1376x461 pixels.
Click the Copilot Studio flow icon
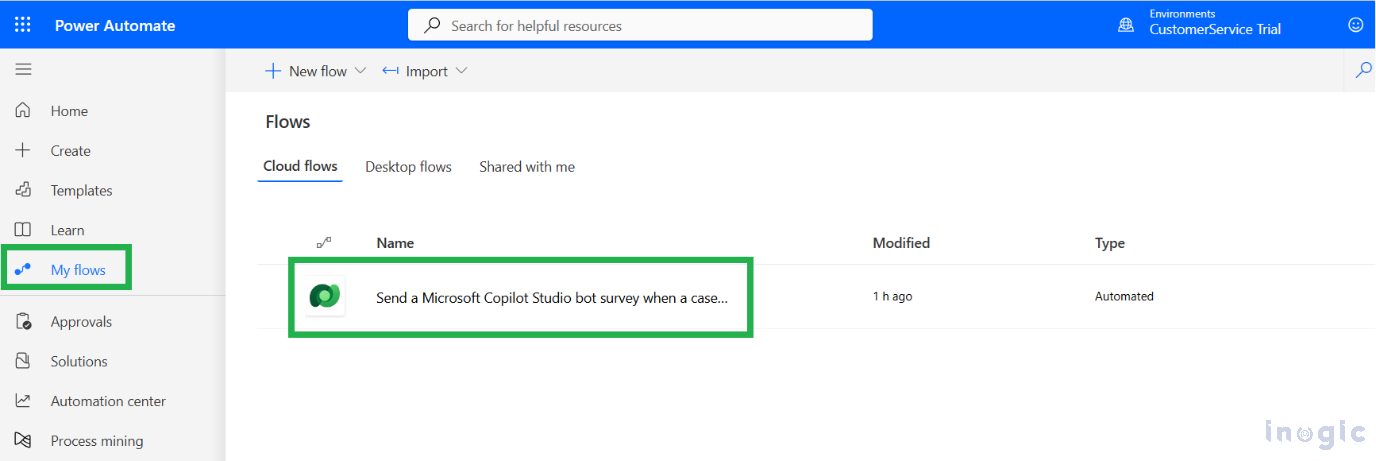point(325,296)
